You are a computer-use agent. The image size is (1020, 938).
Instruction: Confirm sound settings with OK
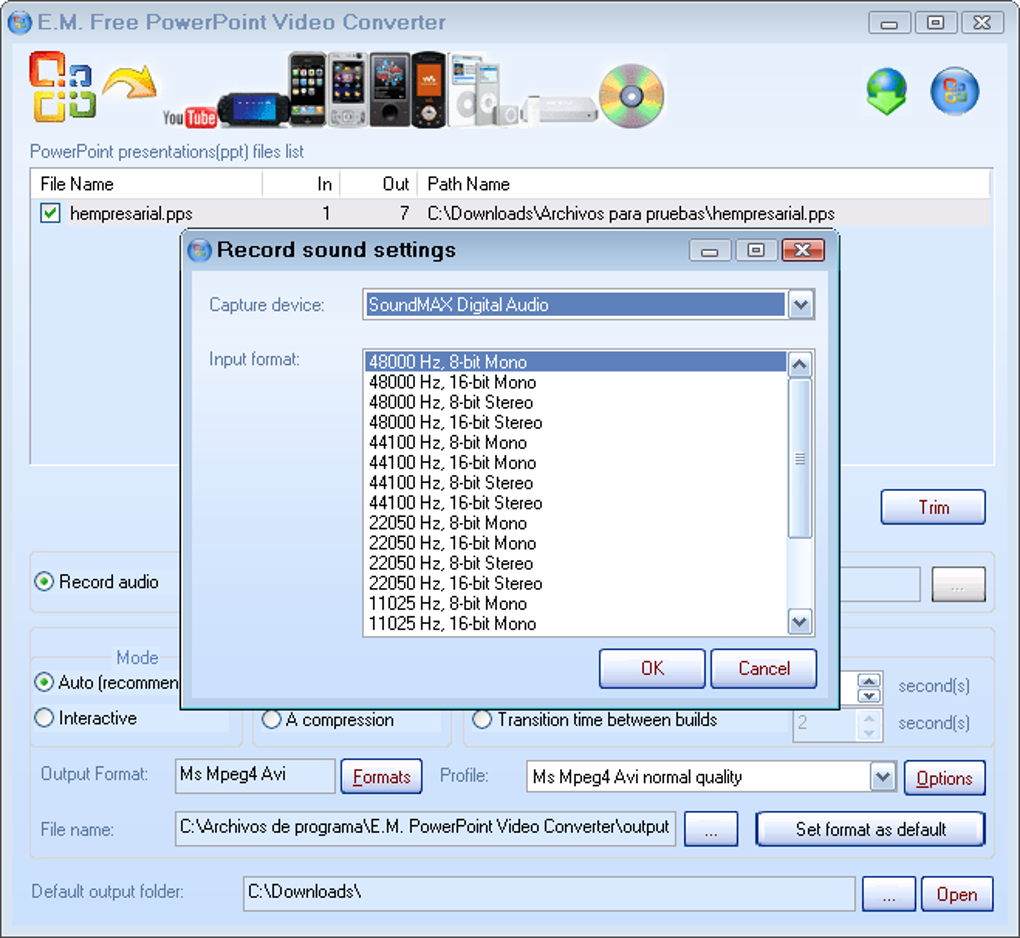pyautogui.click(x=652, y=668)
